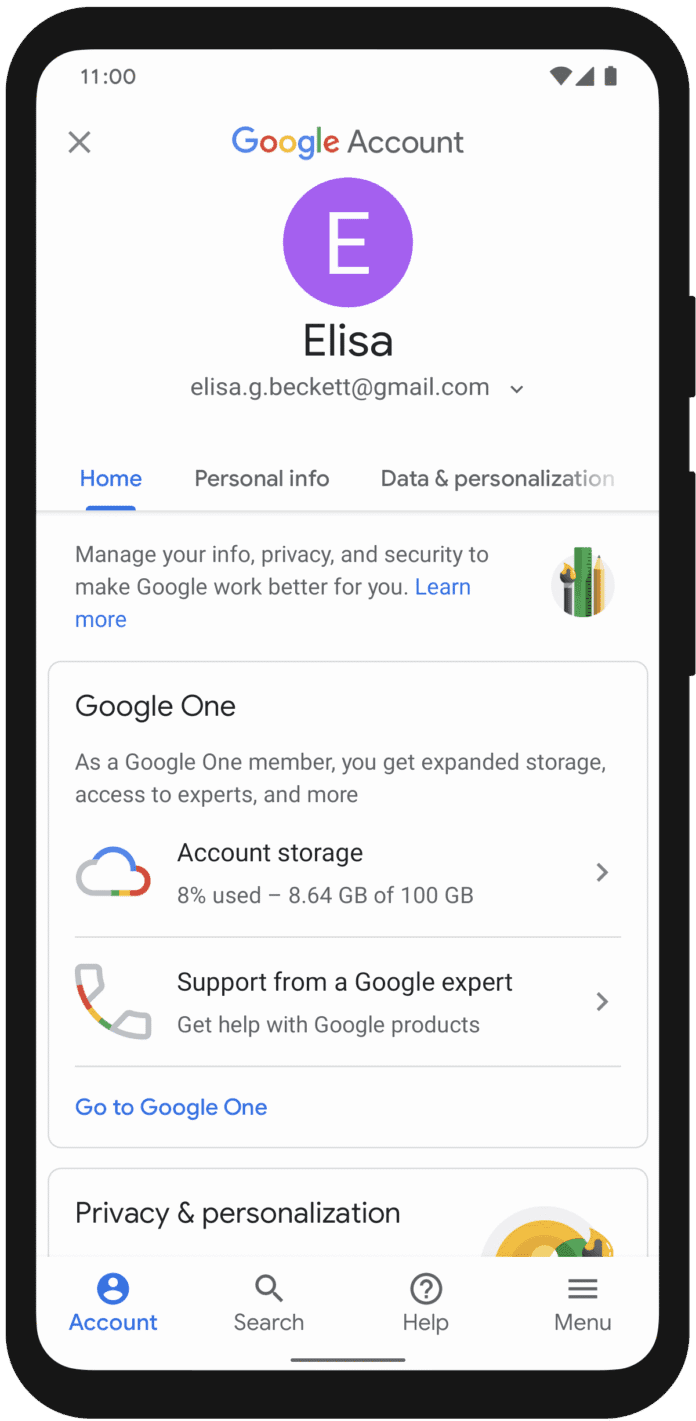Screen dimensions: 696x1421
Task: Click the phone Support icon
Action: 113,1001
